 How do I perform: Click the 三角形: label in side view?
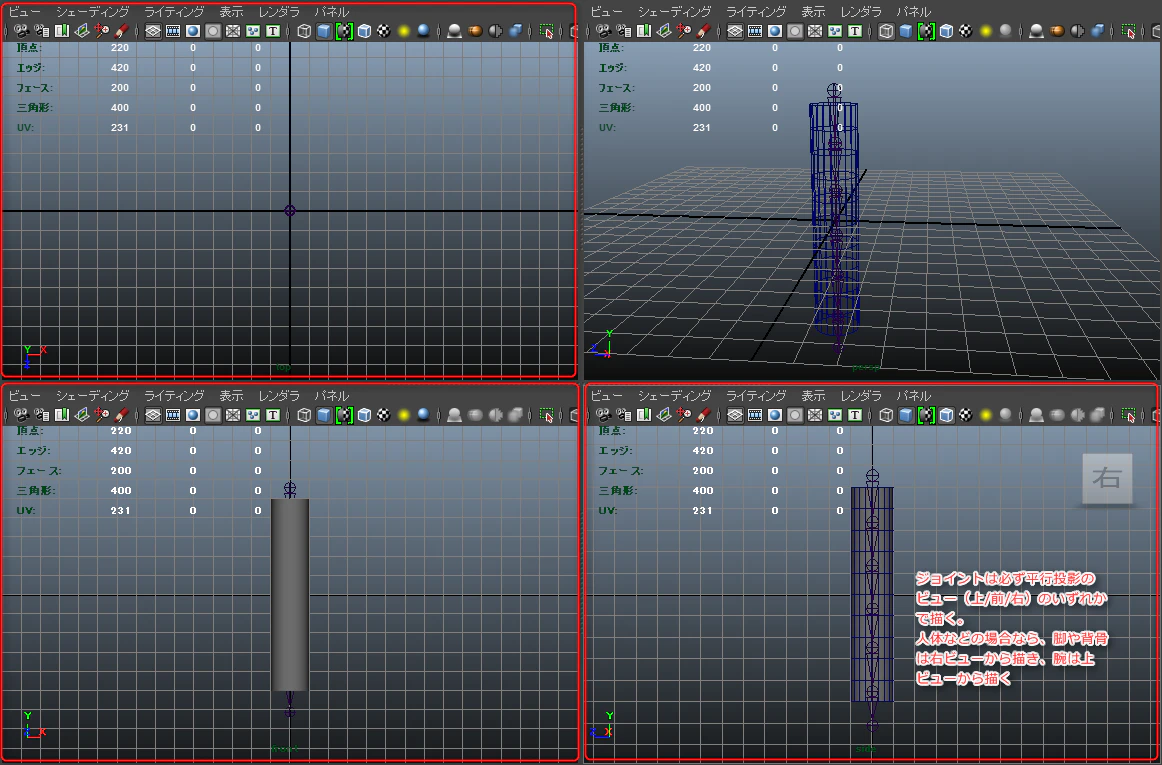pos(617,490)
